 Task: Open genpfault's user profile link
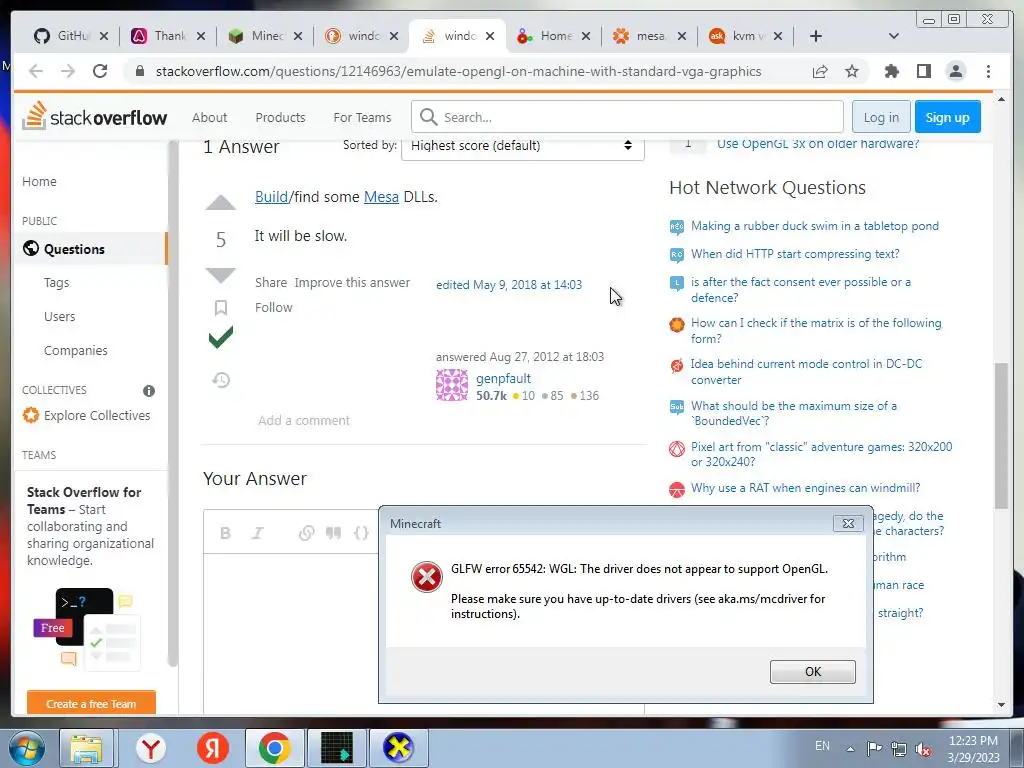(x=503, y=378)
